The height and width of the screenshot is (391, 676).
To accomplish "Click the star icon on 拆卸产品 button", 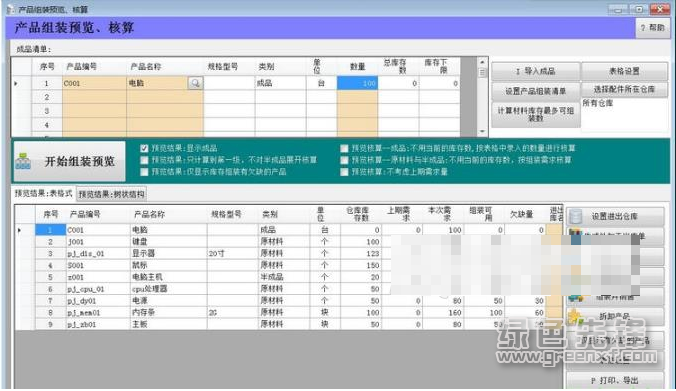I will 576,317.
